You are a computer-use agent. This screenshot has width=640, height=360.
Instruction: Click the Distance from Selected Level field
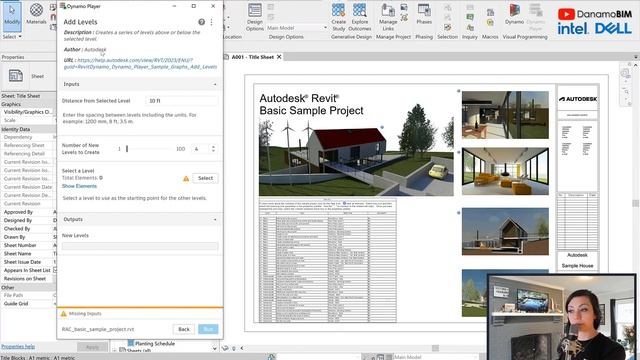point(181,101)
